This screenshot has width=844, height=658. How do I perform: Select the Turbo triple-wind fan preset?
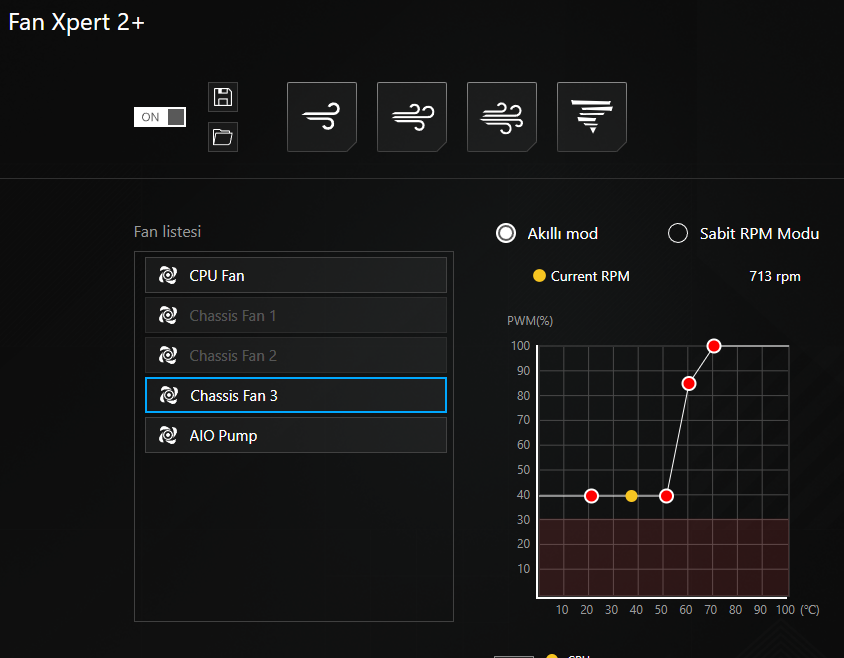point(502,117)
